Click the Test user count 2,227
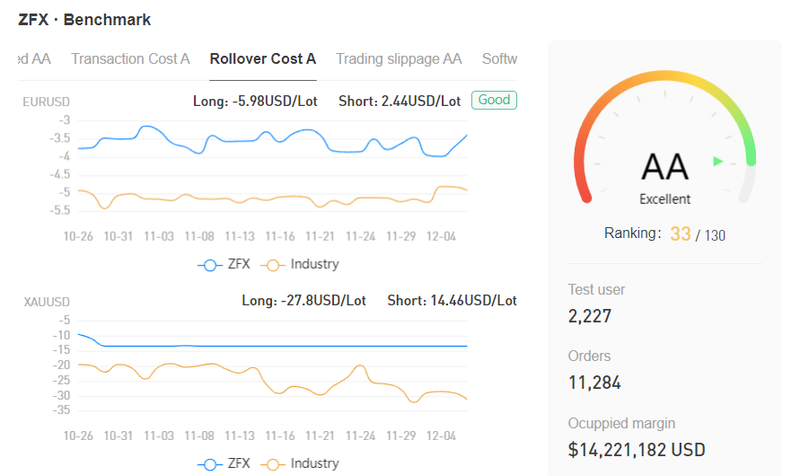Screen dimensions: 800x476 [590, 316]
